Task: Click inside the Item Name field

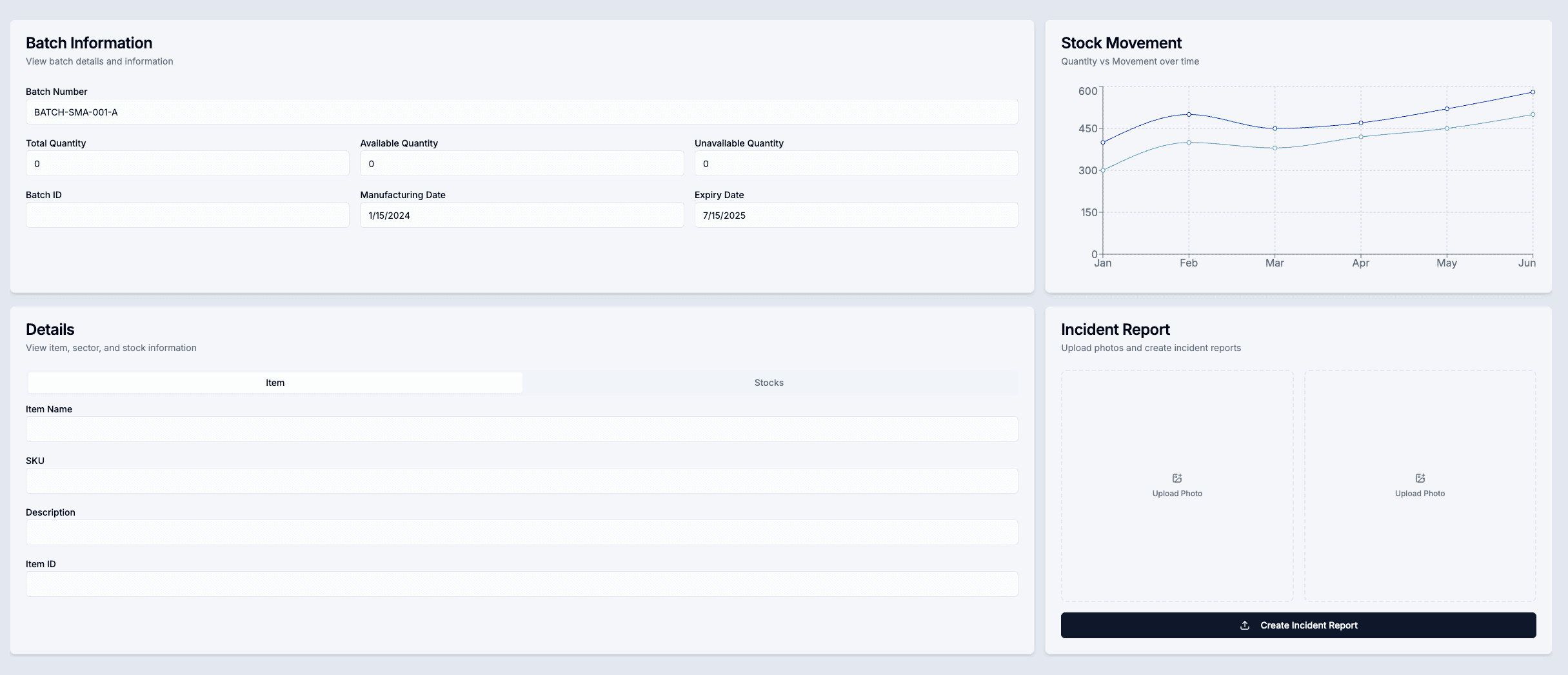Action: click(521, 428)
